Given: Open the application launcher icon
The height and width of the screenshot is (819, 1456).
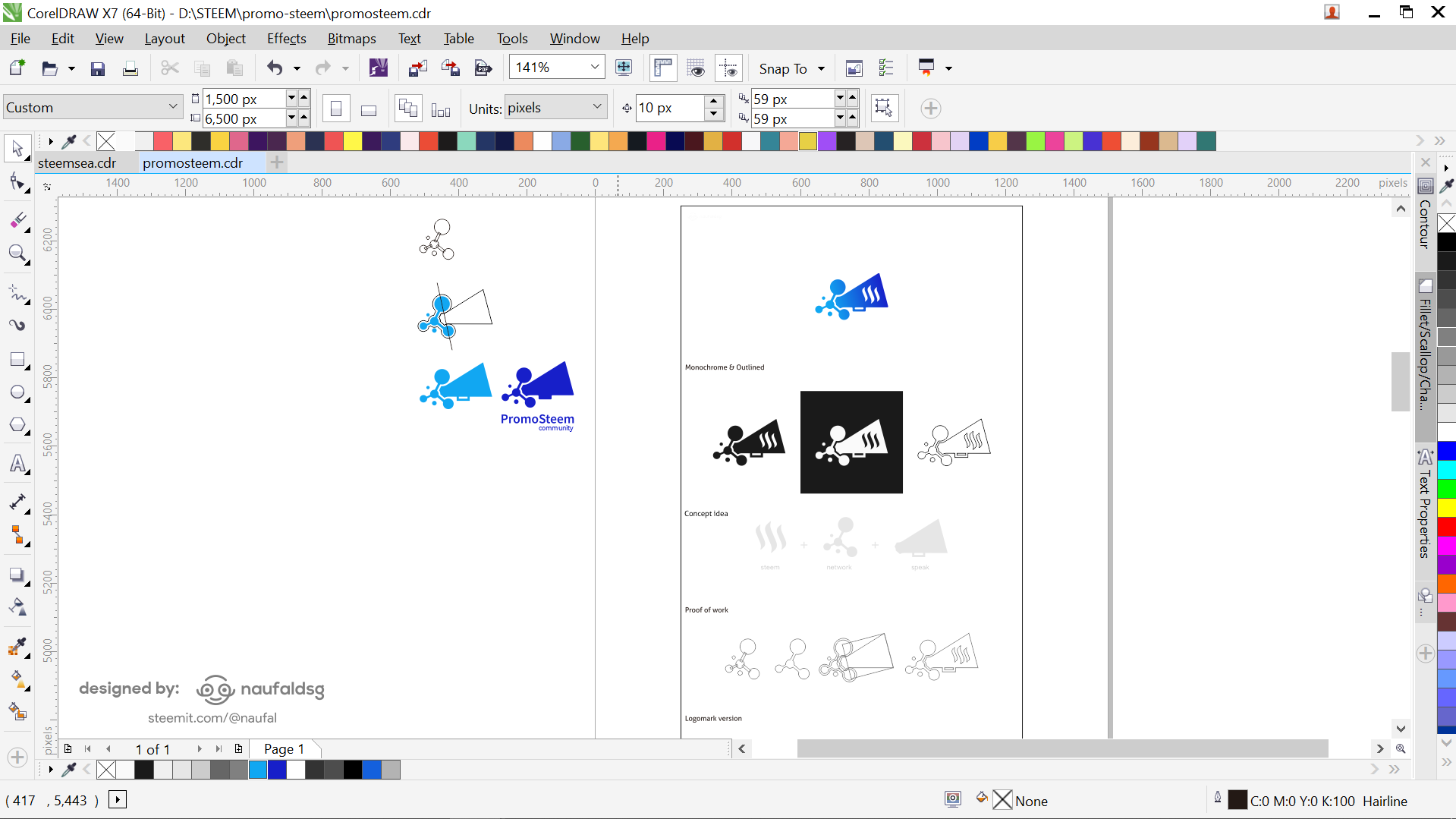Looking at the screenshot, I should [x=926, y=68].
